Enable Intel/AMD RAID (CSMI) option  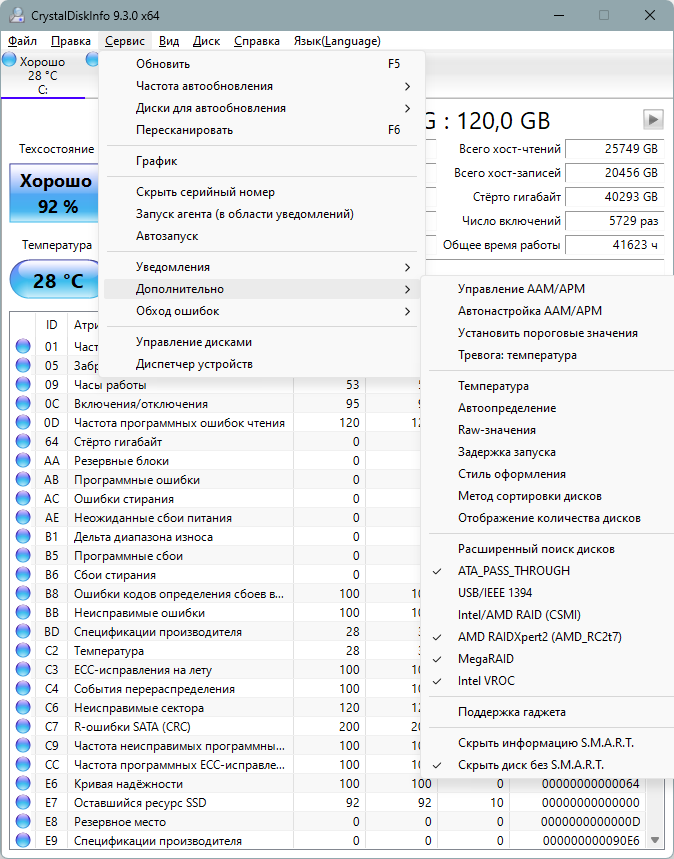[x=547, y=615]
